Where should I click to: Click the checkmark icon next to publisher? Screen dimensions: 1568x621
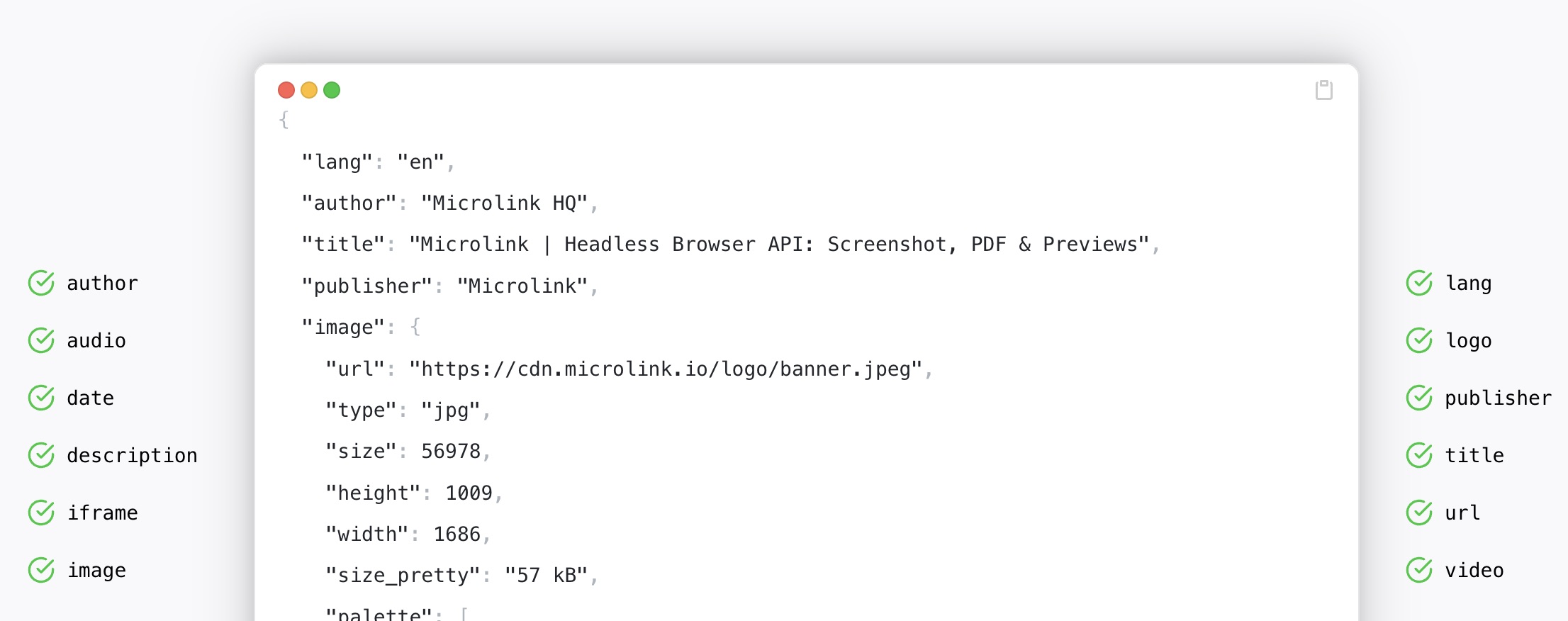[x=1419, y=398]
